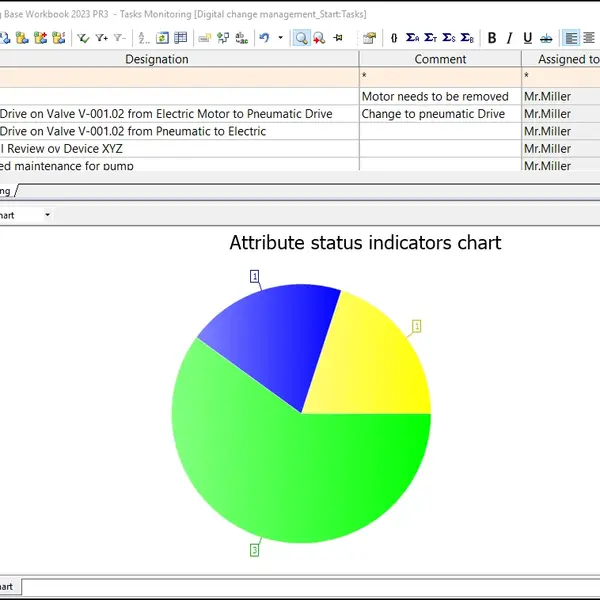The image size is (600, 600).
Task: Click the undo arrow icon
Action: tap(264, 38)
